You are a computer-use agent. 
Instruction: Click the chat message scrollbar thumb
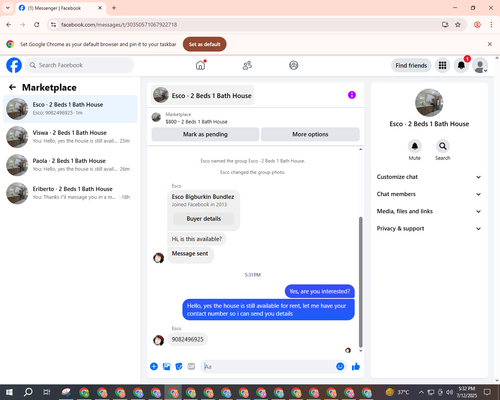click(x=360, y=282)
